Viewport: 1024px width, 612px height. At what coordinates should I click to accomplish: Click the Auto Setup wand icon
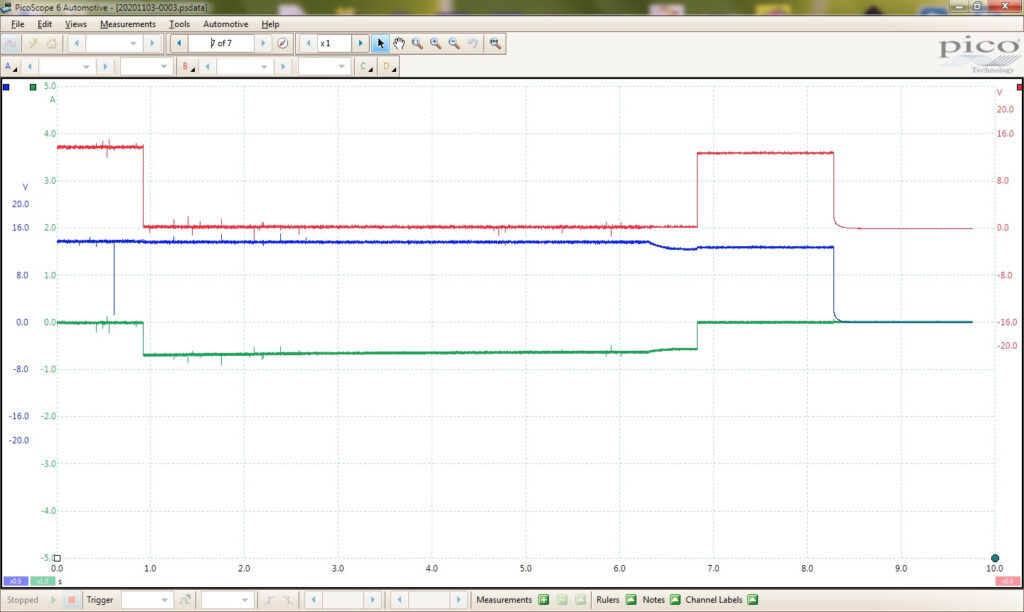[x=32, y=44]
